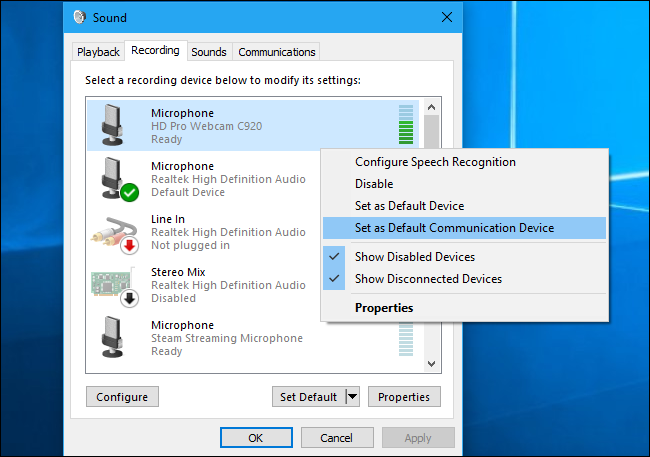The width and height of the screenshot is (650, 457).
Task: Switch to the Playback tab
Action: (x=99, y=52)
